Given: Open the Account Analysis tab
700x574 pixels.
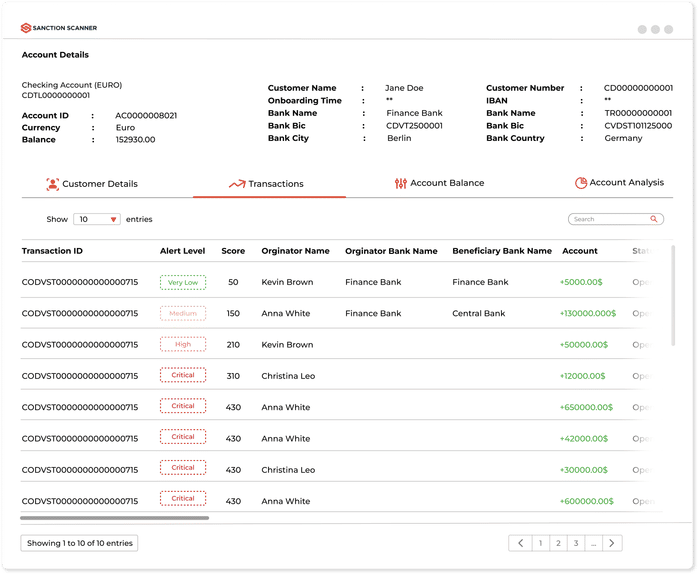Looking at the screenshot, I should pyautogui.click(x=619, y=183).
